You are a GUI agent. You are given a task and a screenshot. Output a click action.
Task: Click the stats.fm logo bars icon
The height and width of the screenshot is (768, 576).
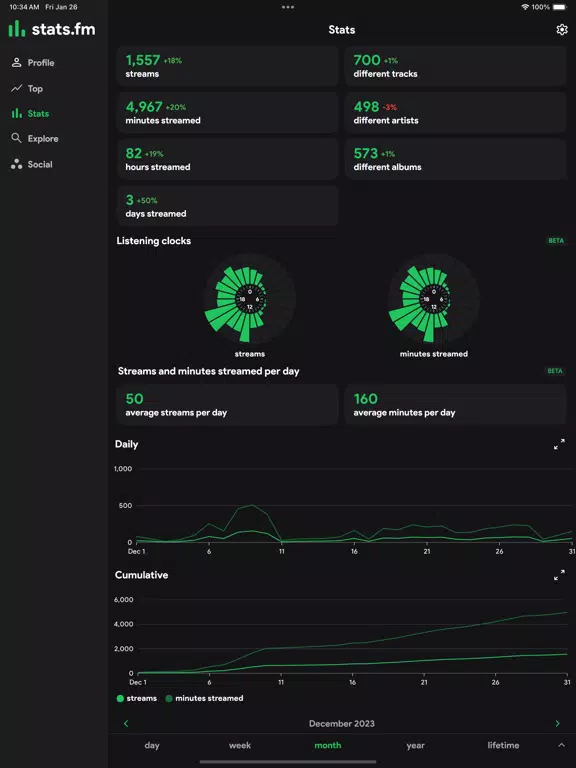pyautogui.click(x=17, y=28)
